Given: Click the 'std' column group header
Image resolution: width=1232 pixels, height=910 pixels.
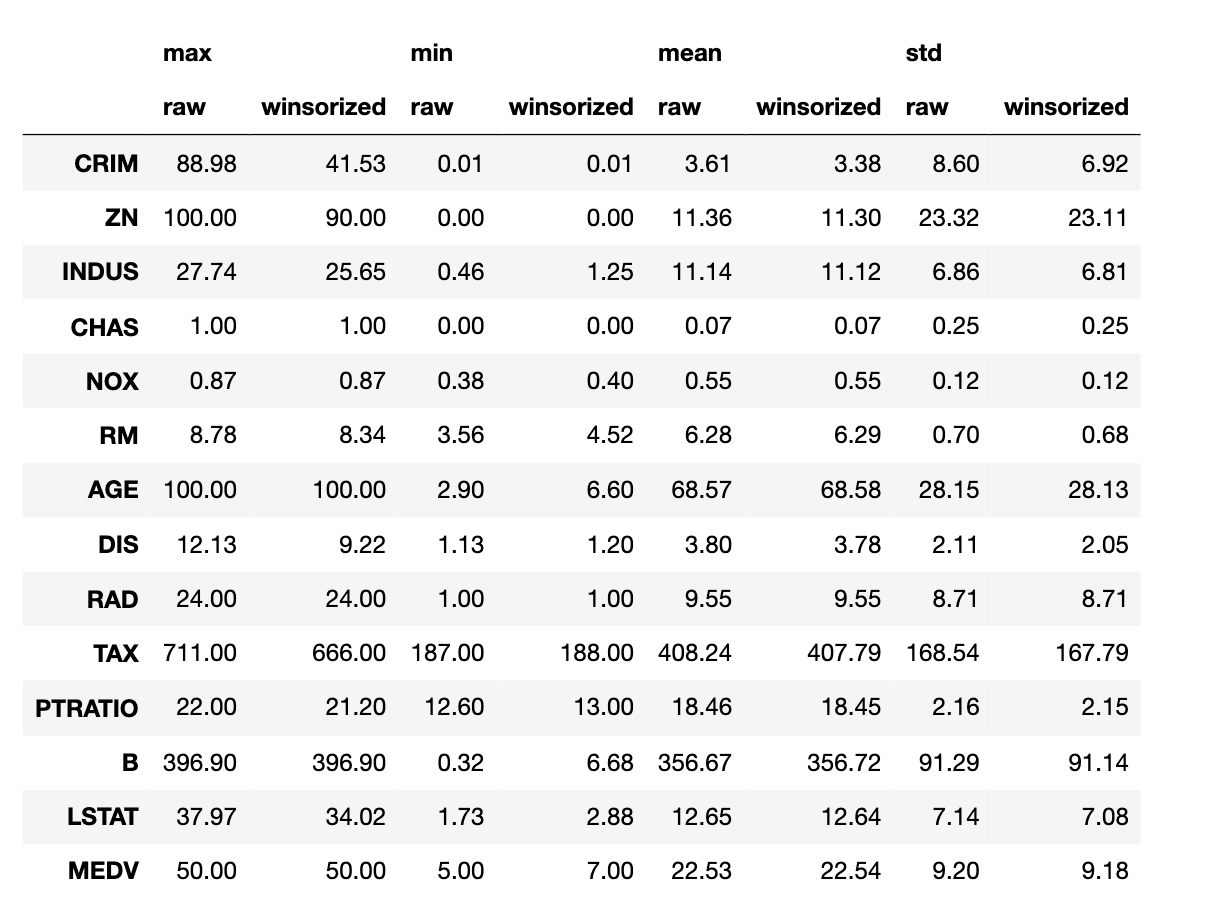Looking at the screenshot, I should click(x=923, y=54).
